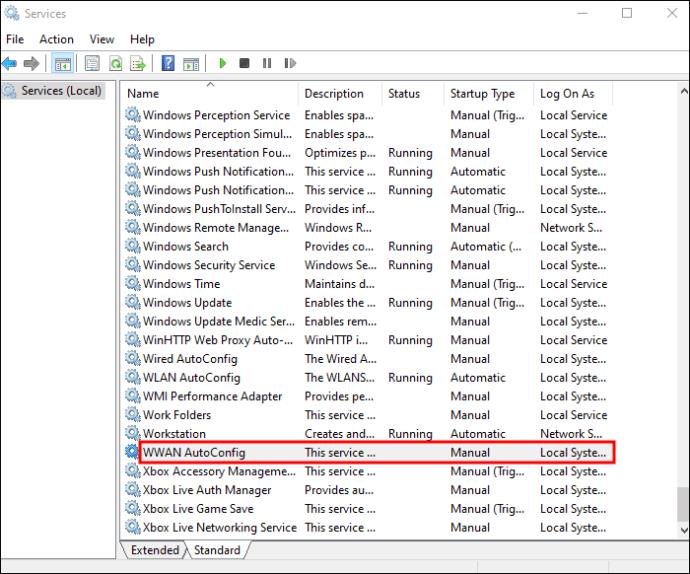The image size is (690, 574).
Task: Select the Work Folders service name
Action: pyautogui.click(x=177, y=415)
